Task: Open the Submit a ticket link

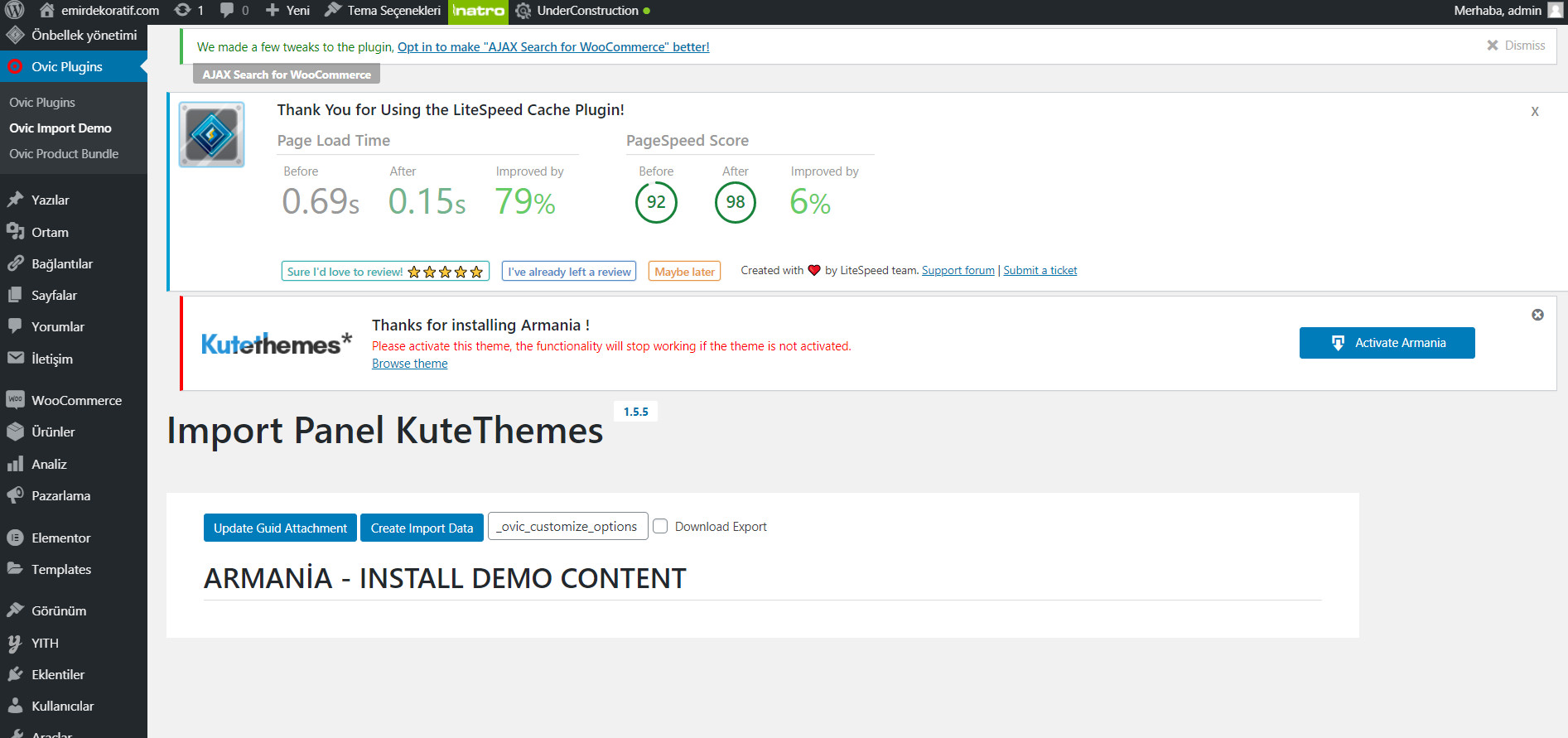Action: tap(1040, 271)
